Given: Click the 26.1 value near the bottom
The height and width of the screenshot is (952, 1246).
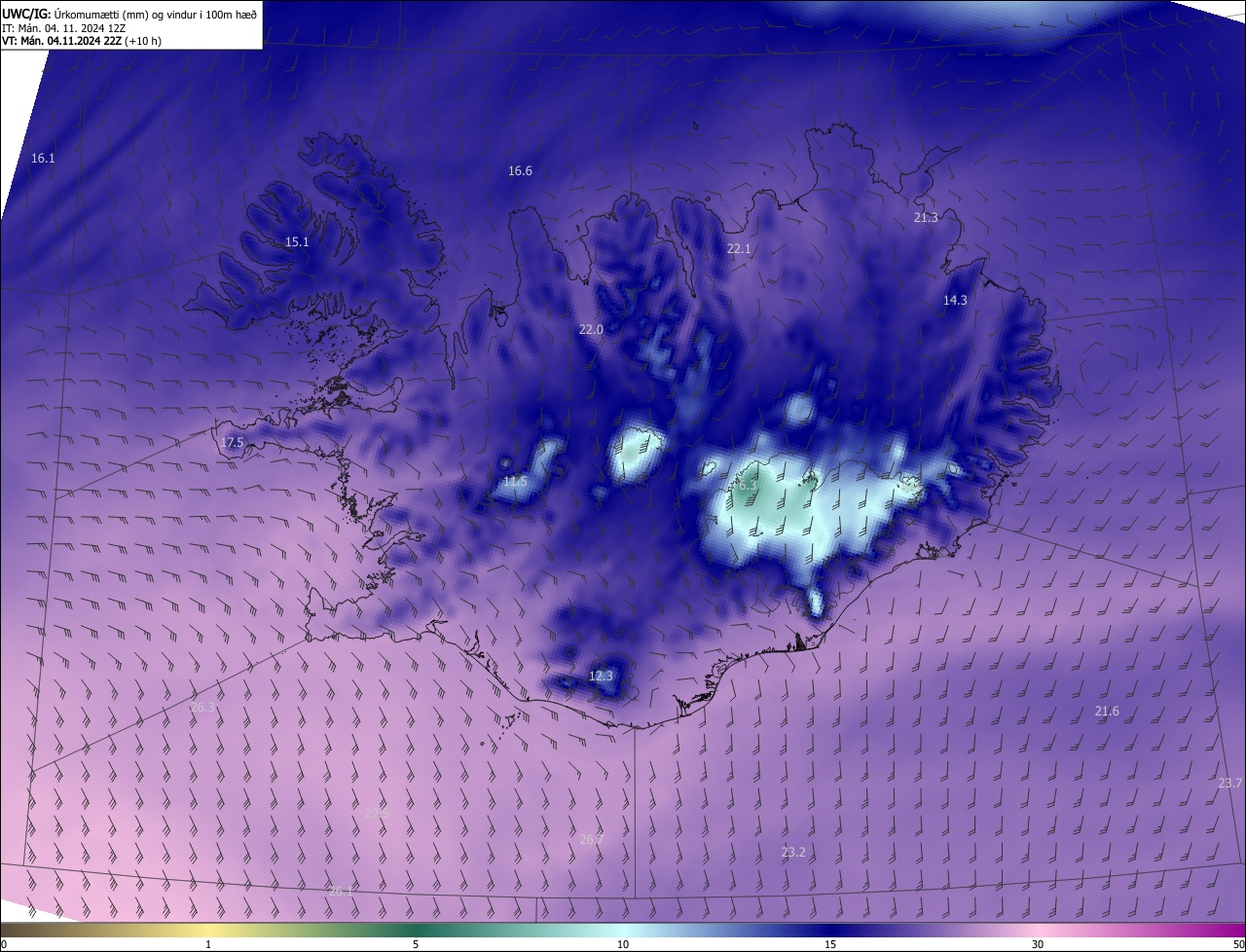Looking at the screenshot, I should (x=340, y=892).
